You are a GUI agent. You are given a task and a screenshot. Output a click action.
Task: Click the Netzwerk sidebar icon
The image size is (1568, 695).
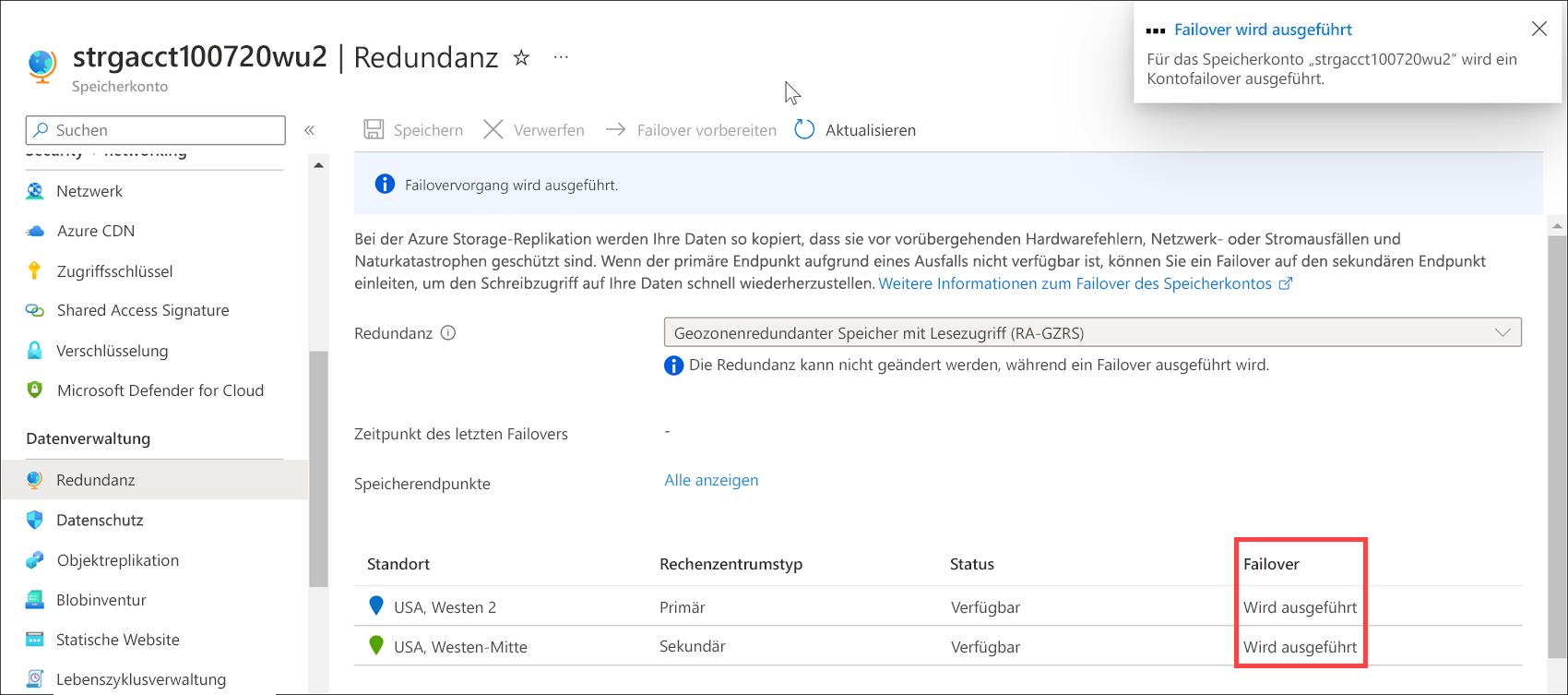35,191
